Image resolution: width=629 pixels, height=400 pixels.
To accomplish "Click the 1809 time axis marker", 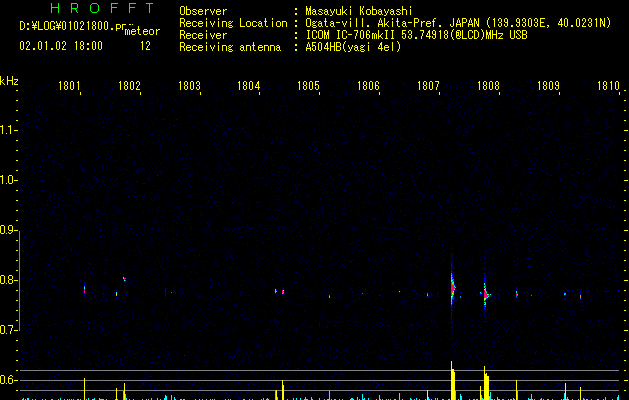I will 548,85.
